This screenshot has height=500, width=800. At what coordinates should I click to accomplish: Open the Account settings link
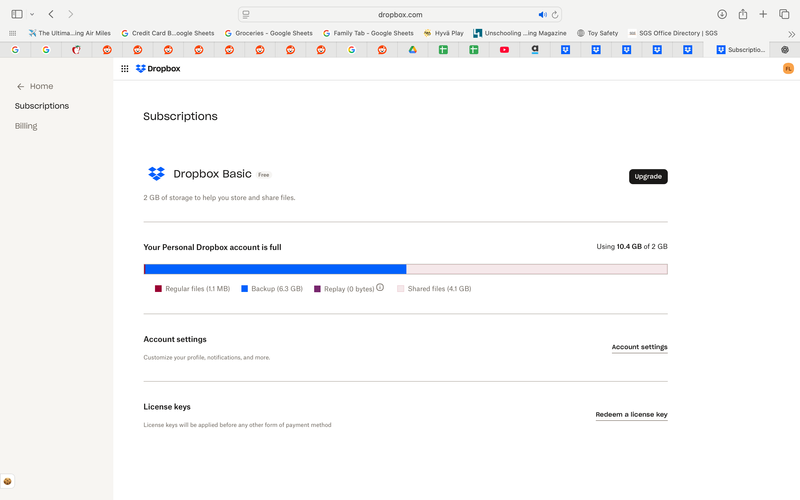[x=639, y=347]
